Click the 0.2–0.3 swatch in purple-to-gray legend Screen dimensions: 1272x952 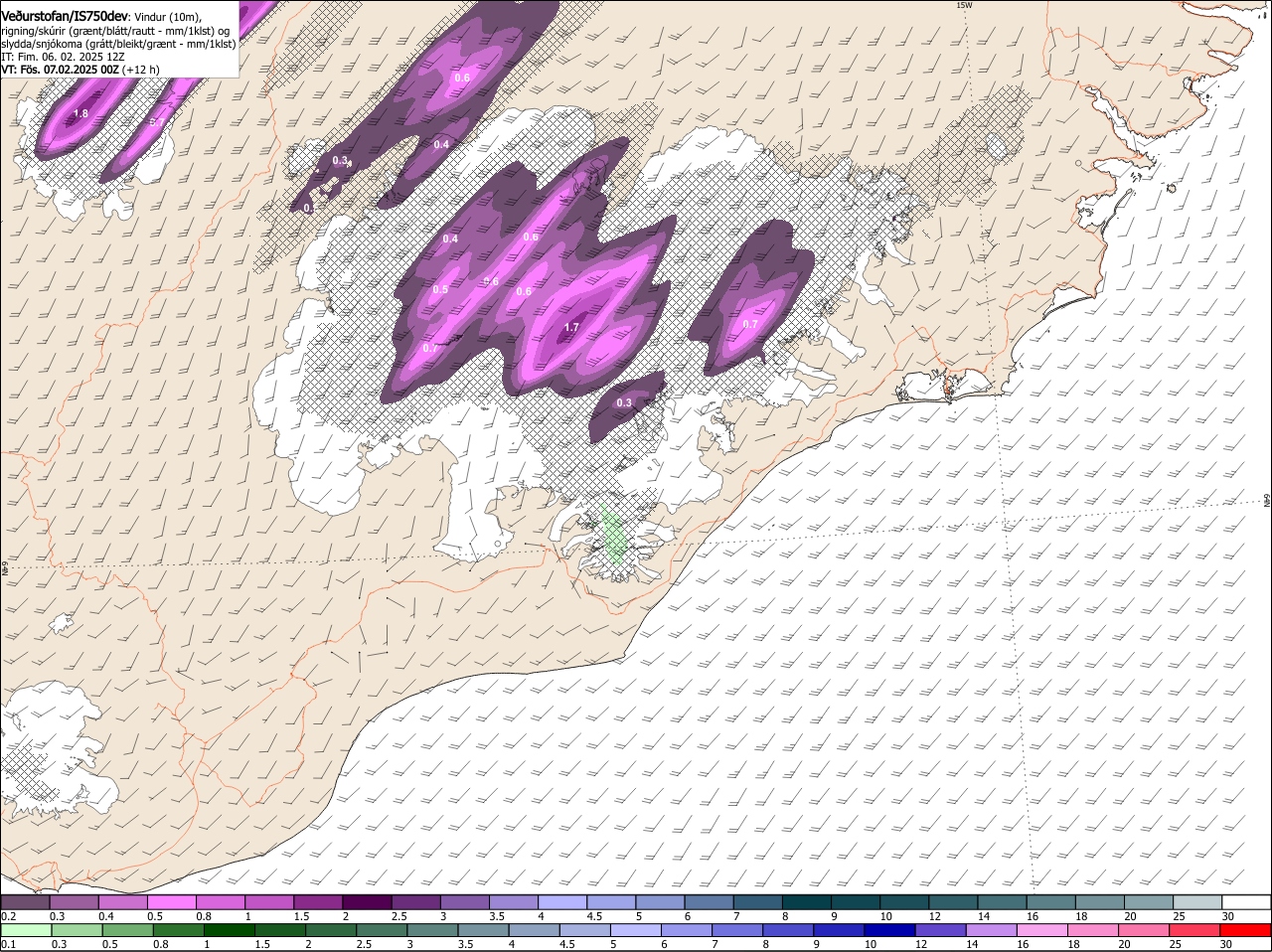pyautogui.click(x=26, y=902)
